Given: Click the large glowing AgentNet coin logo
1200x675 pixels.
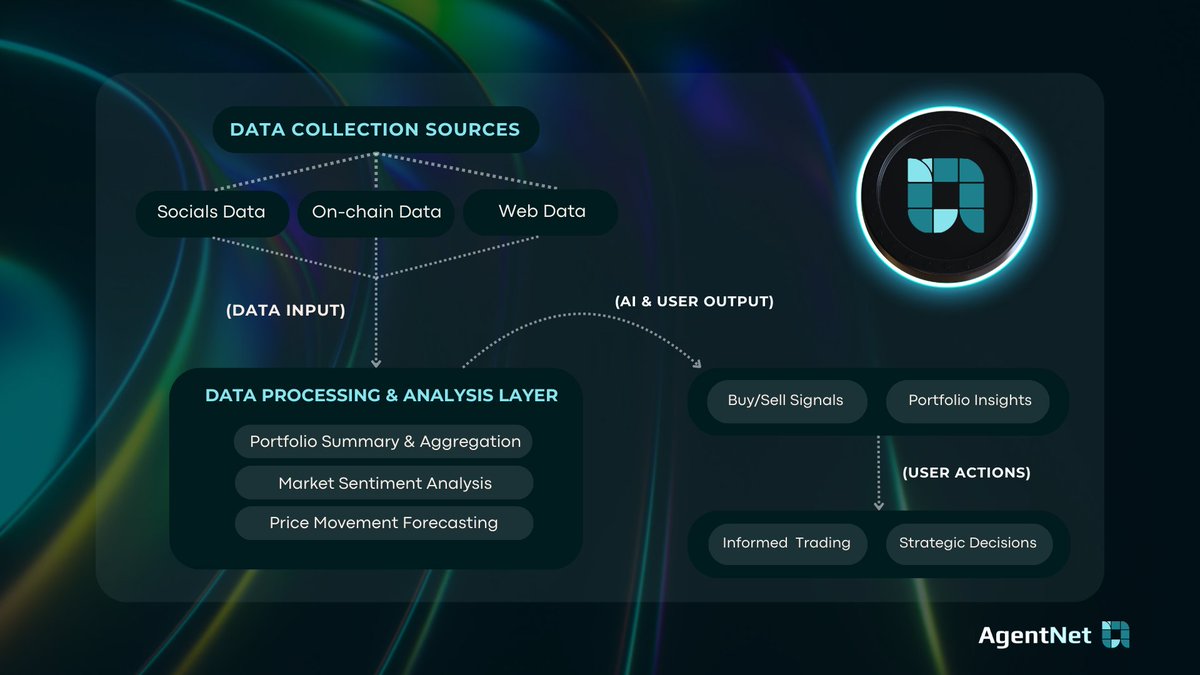Looking at the screenshot, I should tap(947, 196).
